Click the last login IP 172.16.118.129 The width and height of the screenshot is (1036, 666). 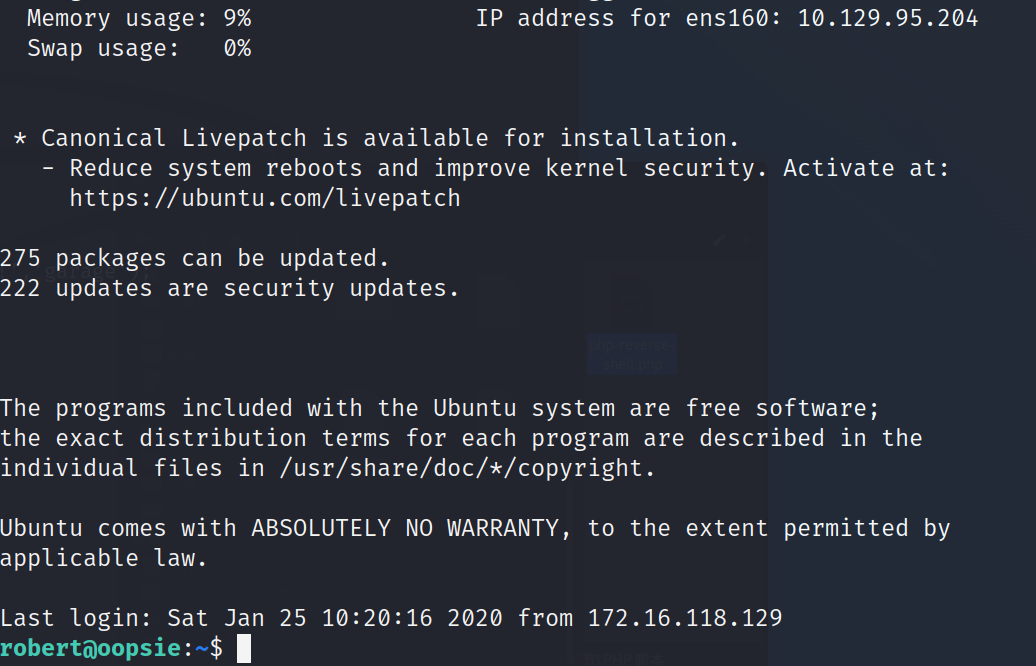684,618
